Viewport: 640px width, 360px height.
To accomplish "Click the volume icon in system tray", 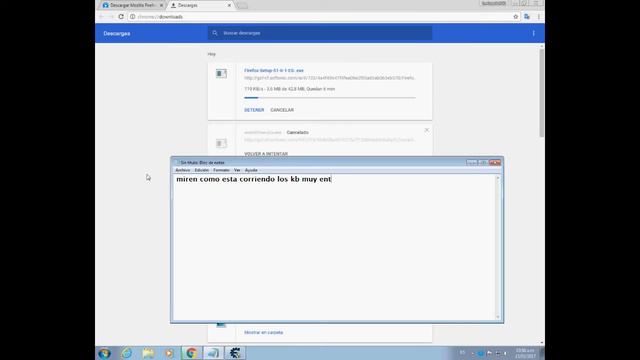I will point(505,353).
